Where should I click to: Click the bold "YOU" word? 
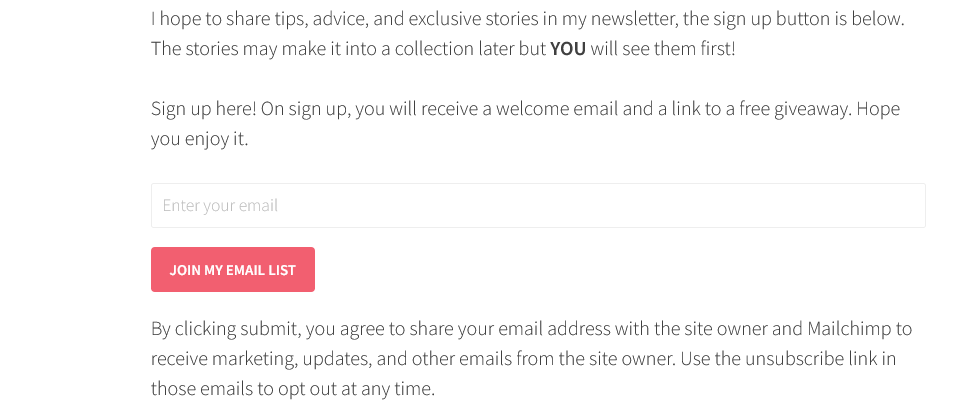pyautogui.click(x=568, y=48)
